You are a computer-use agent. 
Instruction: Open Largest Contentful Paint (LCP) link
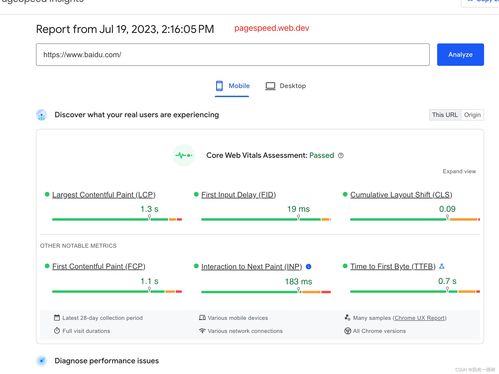pos(104,195)
